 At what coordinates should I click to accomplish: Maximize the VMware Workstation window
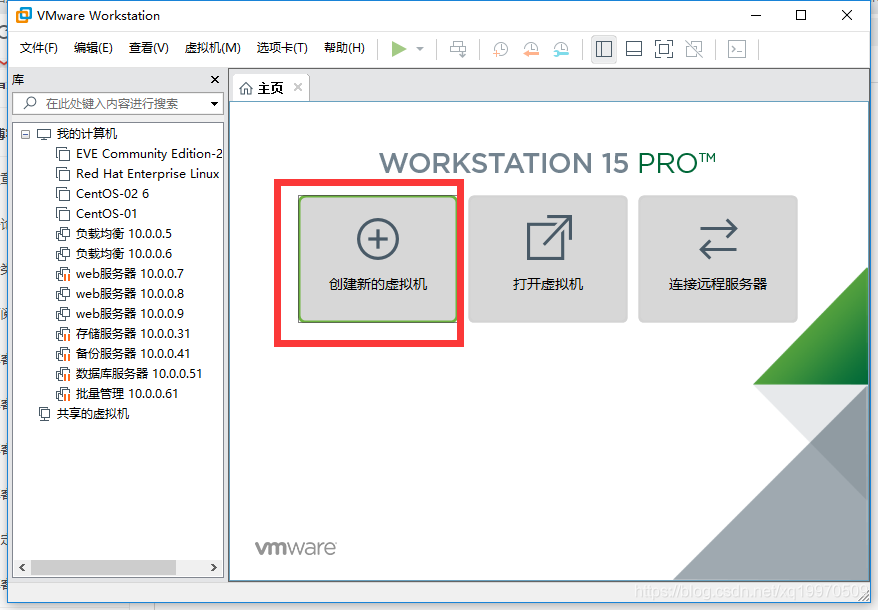[801, 15]
